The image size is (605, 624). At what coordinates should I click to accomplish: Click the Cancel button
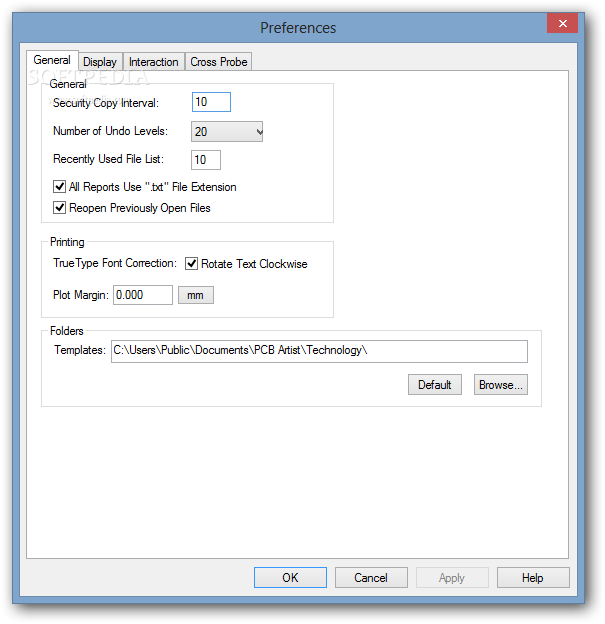[371, 577]
